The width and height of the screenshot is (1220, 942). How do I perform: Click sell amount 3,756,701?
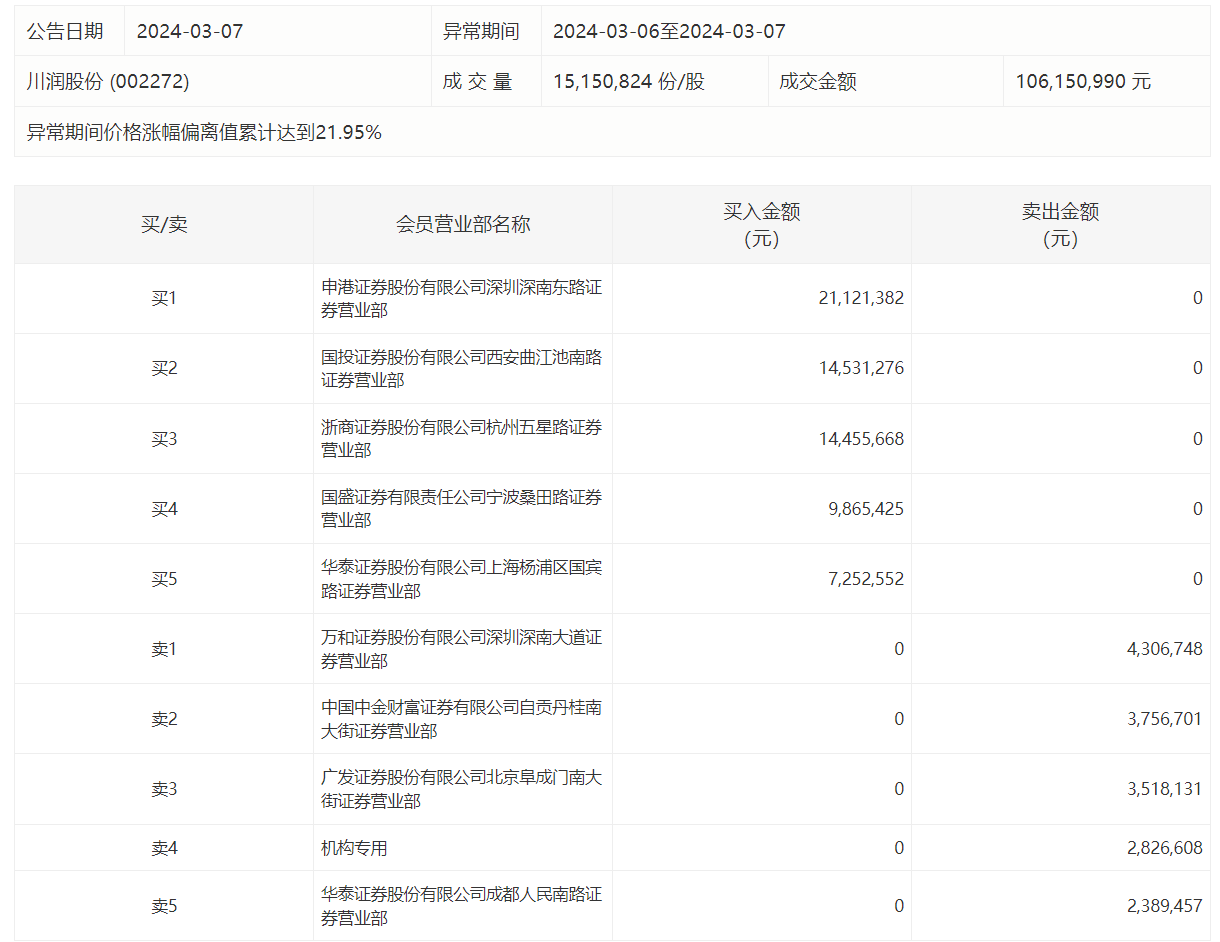pyautogui.click(x=1165, y=719)
